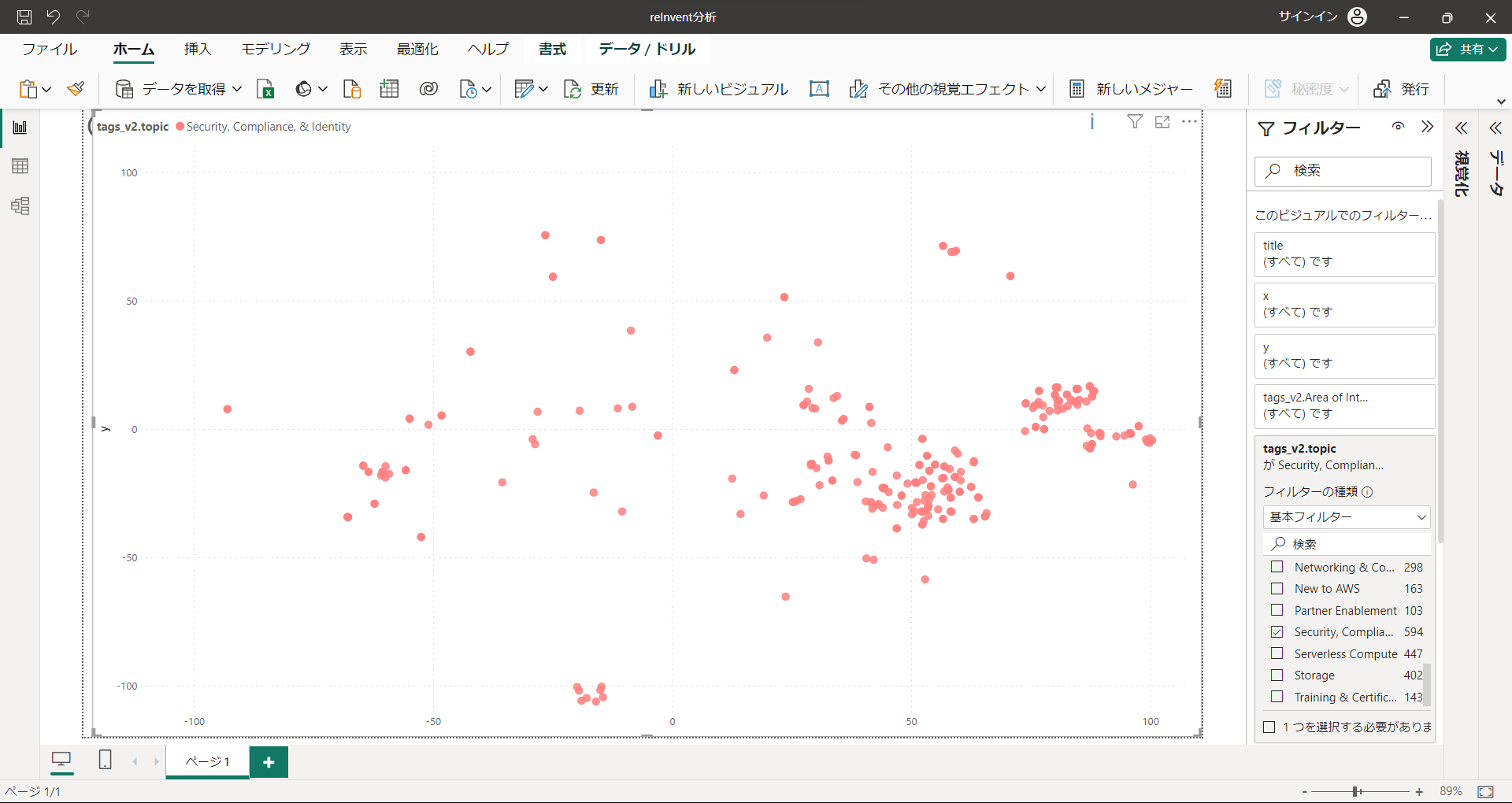Screen dimensions: 1512x803
Task: Click the focus mode icon on the visual
Action: [x=1162, y=122]
